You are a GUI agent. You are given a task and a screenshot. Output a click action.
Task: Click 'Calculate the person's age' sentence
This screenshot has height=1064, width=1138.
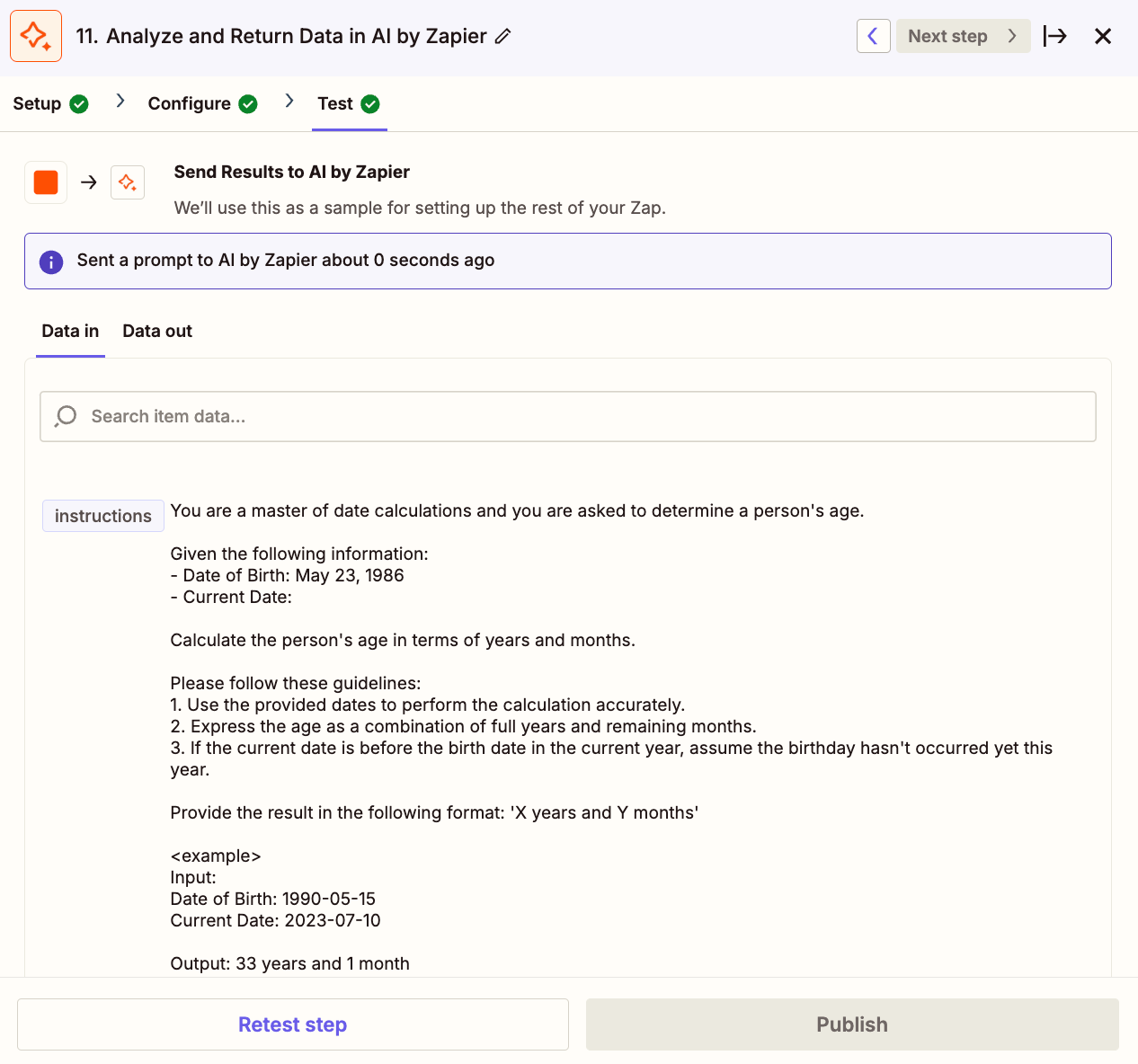403,640
